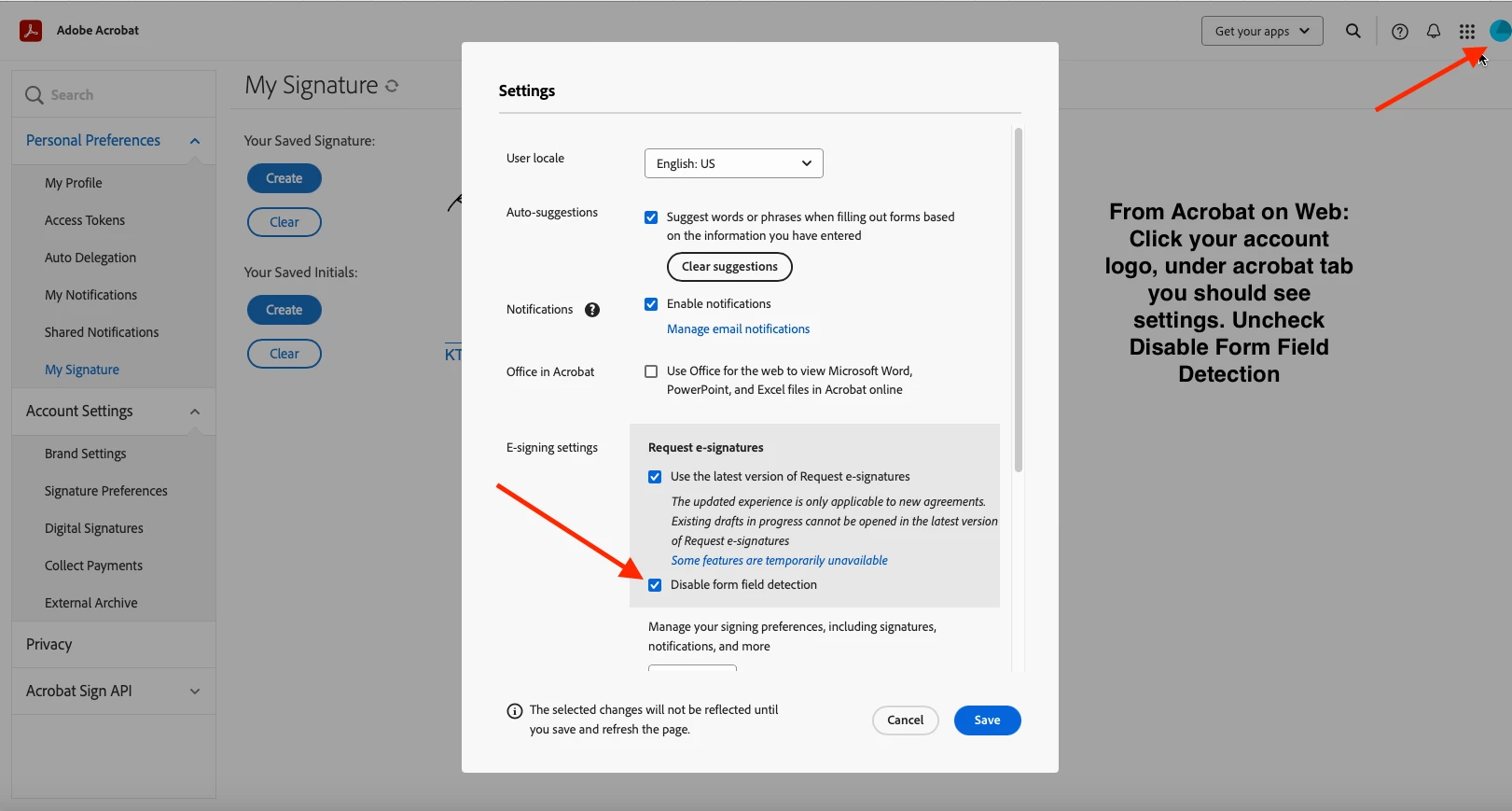
Task: Open External Archive in sidebar
Action: coord(91,603)
